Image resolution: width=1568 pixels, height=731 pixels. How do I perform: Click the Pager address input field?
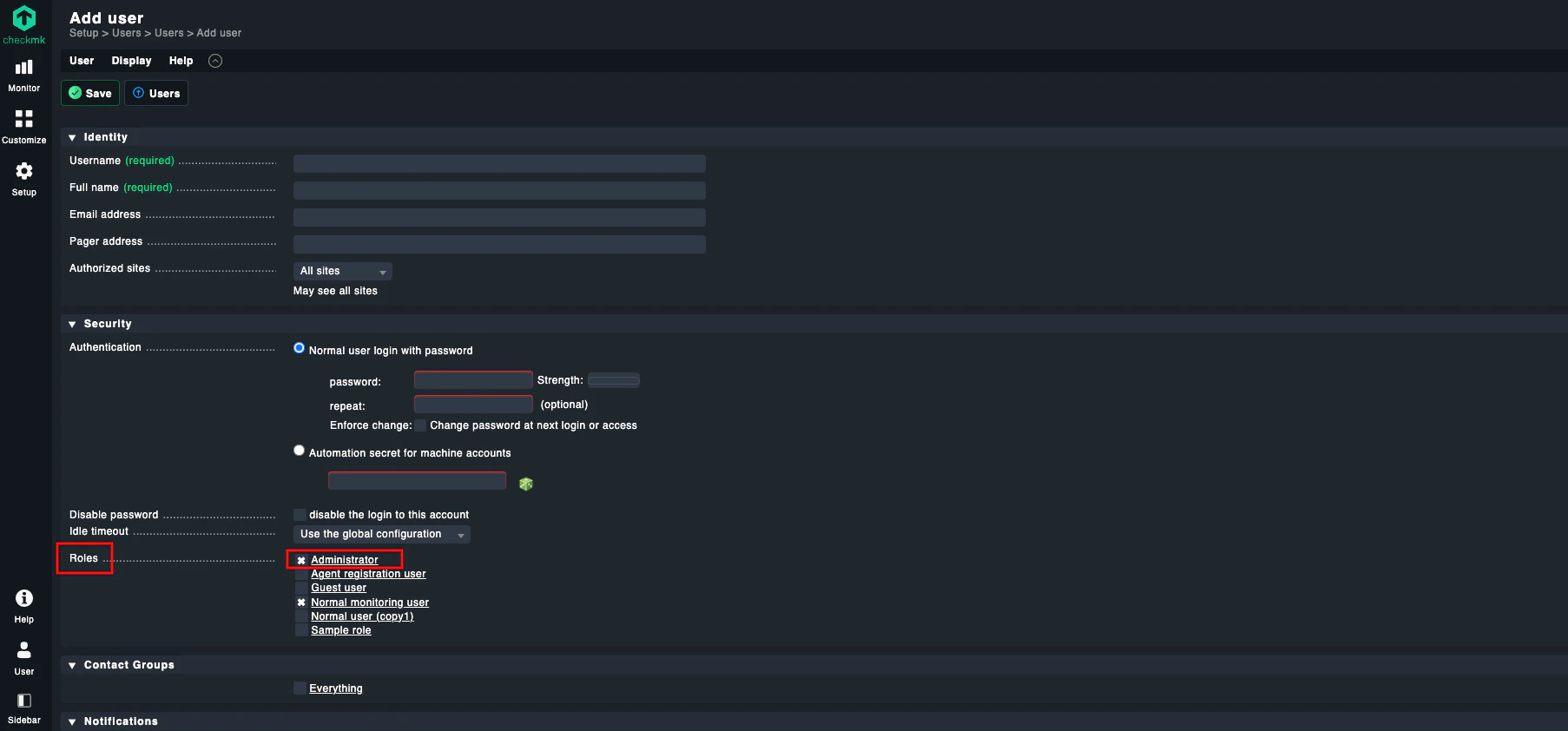click(x=499, y=244)
